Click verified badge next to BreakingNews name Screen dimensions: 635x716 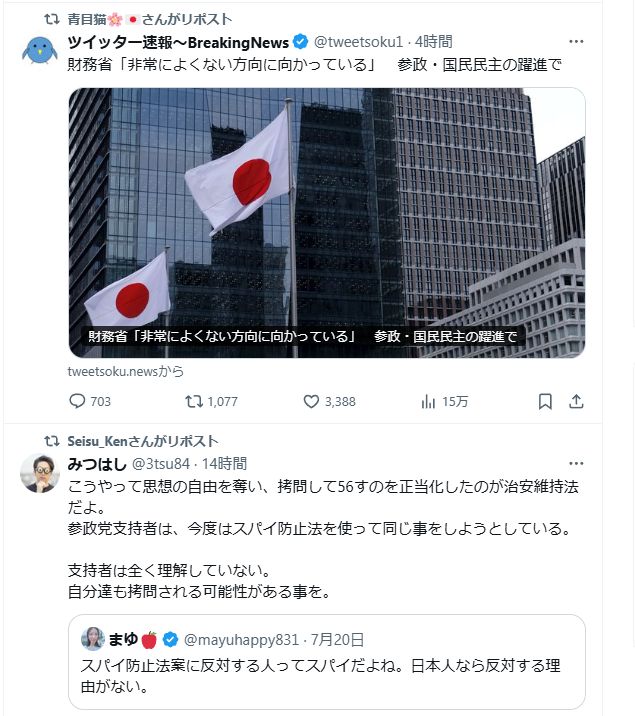(x=300, y=42)
